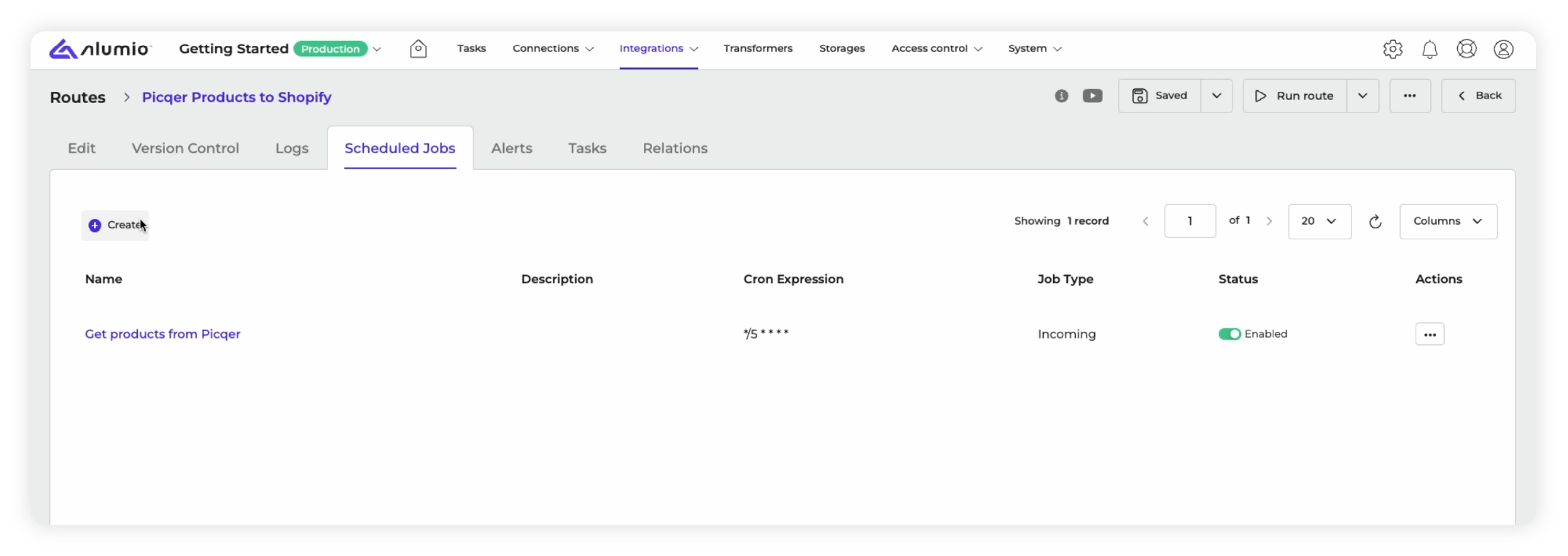
Task: Open the Connections menu
Action: pyautogui.click(x=553, y=48)
